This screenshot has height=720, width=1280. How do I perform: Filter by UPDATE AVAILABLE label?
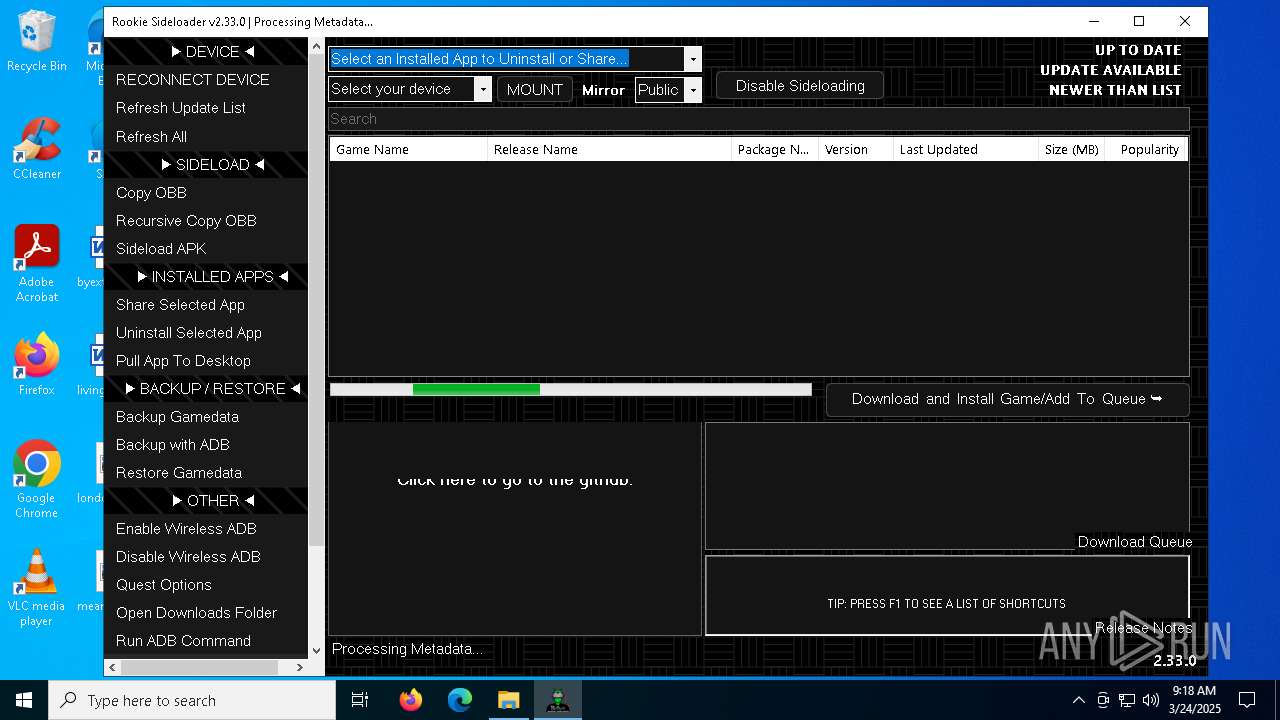pos(1110,70)
